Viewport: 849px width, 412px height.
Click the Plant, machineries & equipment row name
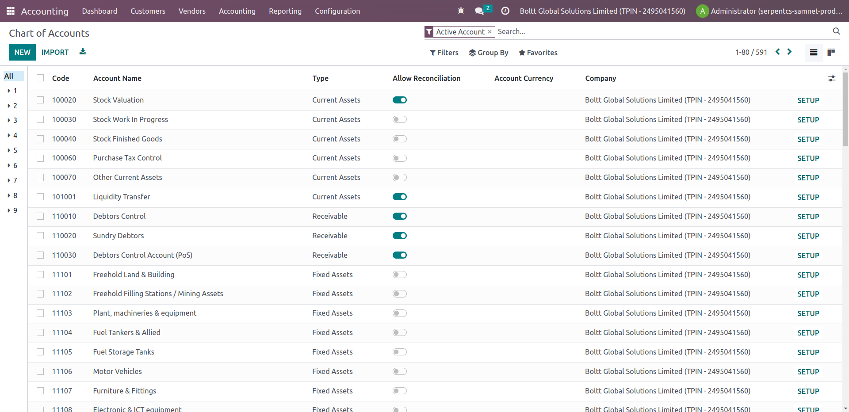(145, 313)
